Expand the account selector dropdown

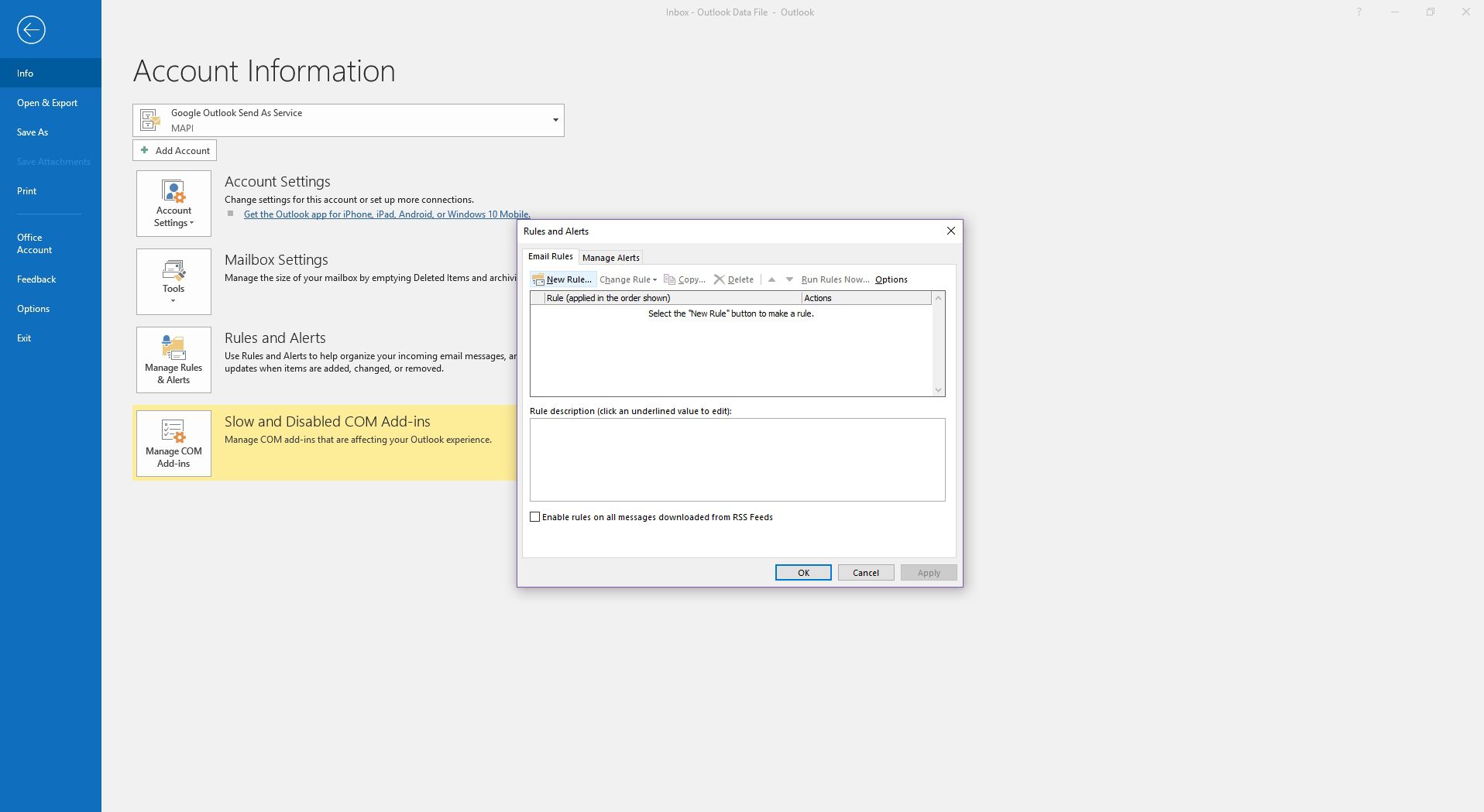pyautogui.click(x=555, y=120)
